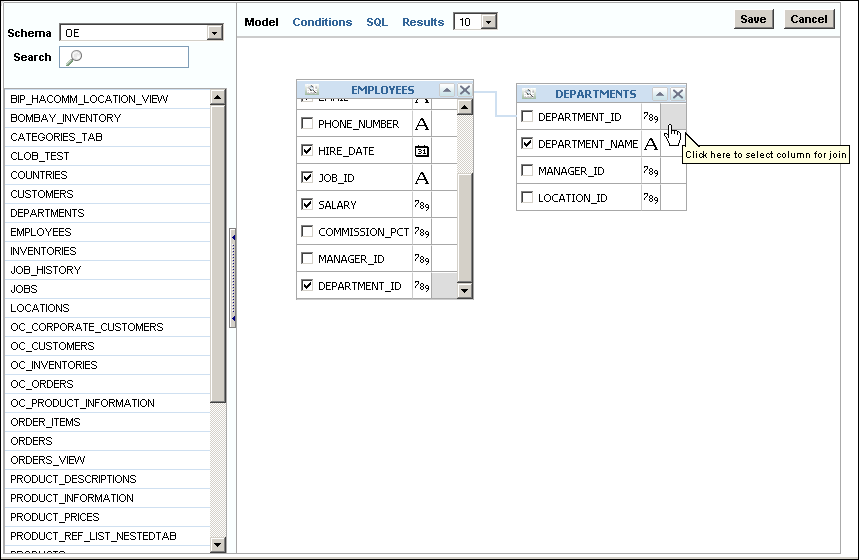Switch to the Model tab
859x560 pixels.
click(261, 22)
